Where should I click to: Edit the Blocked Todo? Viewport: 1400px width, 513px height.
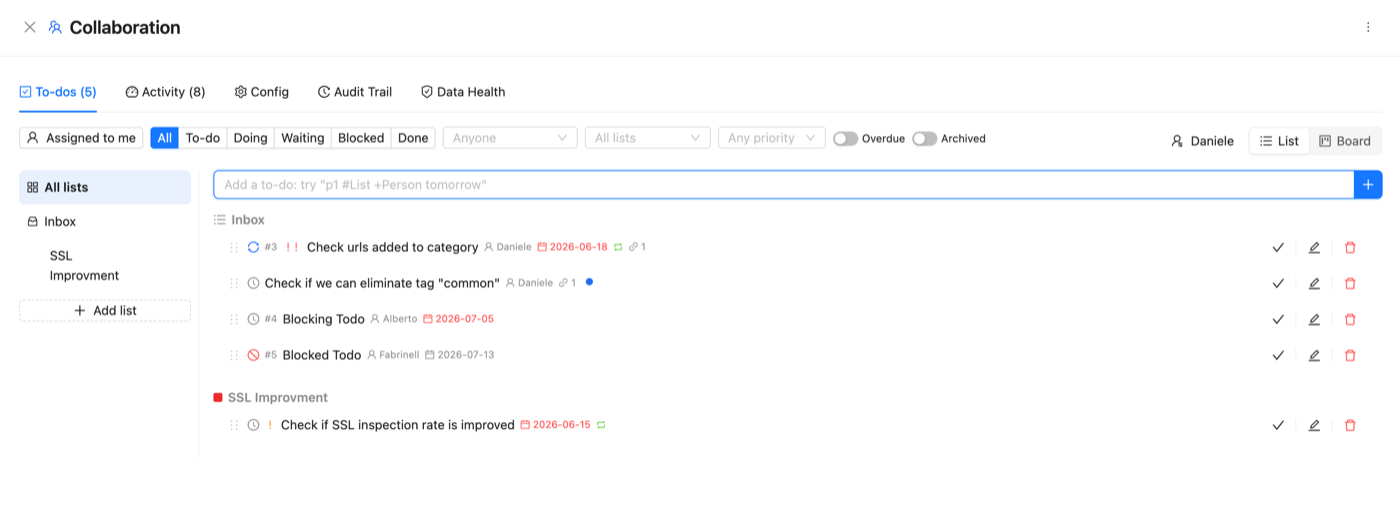(x=1314, y=356)
